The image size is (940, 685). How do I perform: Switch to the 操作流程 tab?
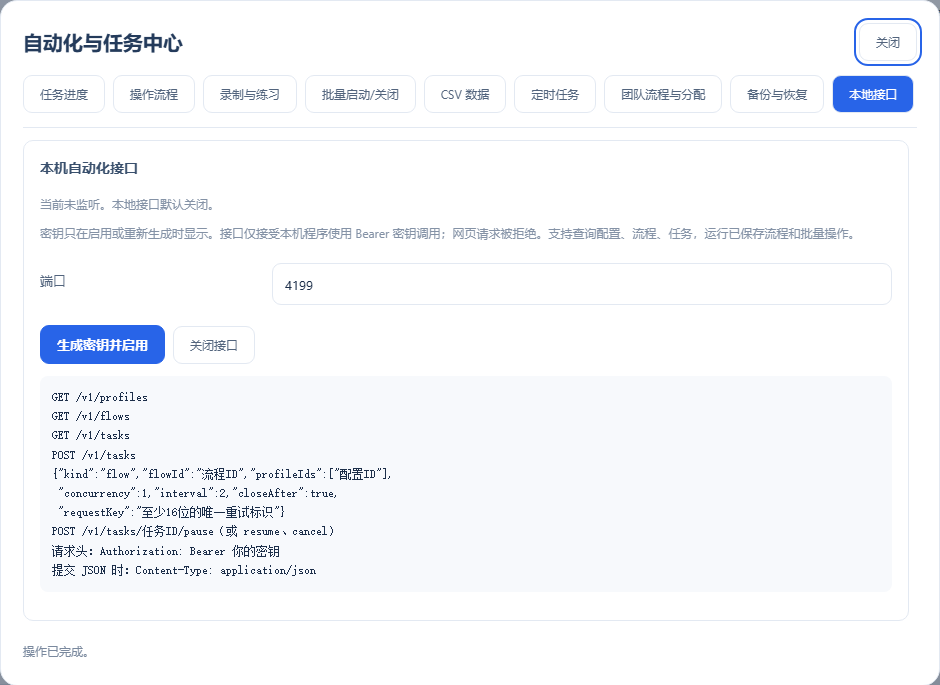(x=154, y=94)
